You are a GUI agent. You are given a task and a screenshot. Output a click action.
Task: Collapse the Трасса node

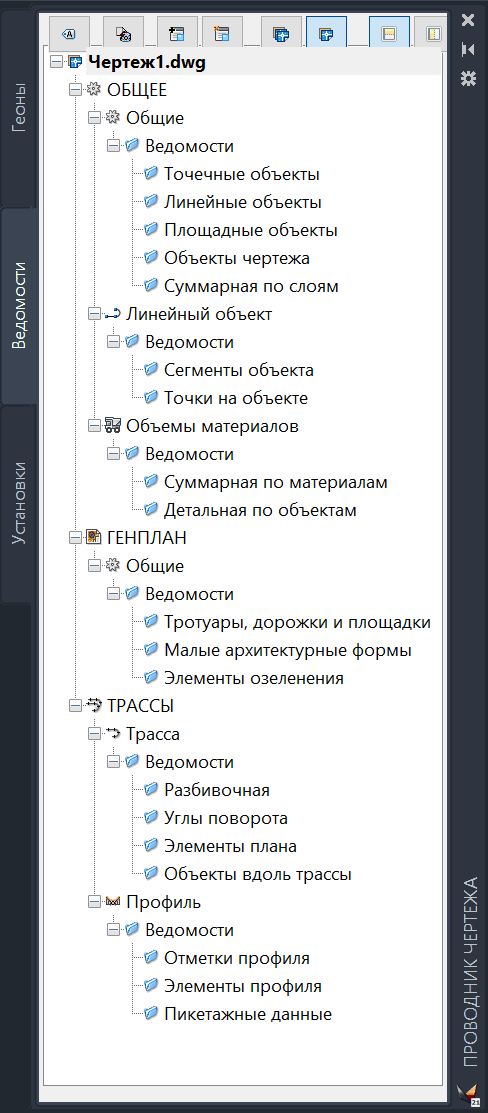(94, 735)
